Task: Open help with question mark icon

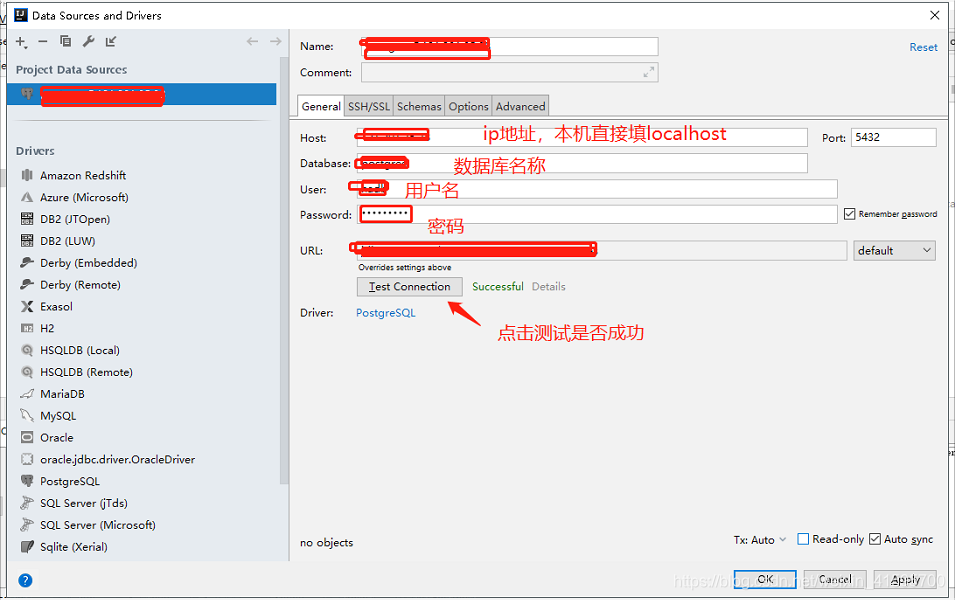Action: pyautogui.click(x=25, y=580)
